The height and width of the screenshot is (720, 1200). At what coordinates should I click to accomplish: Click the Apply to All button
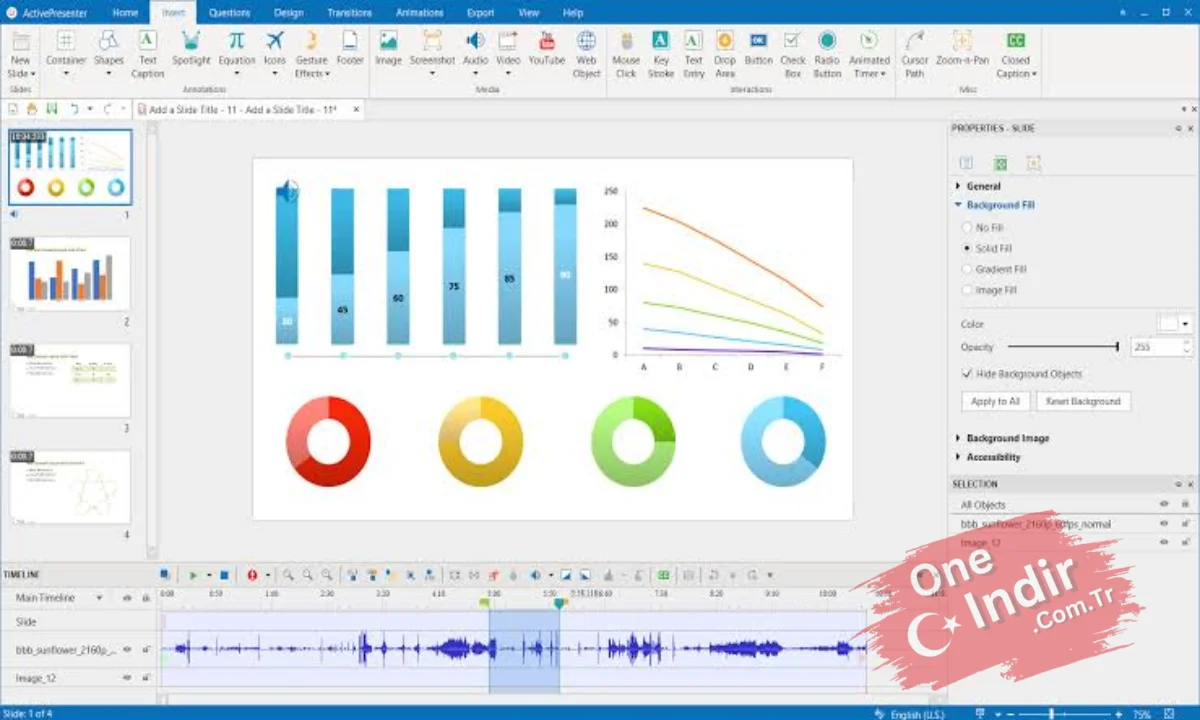point(995,401)
